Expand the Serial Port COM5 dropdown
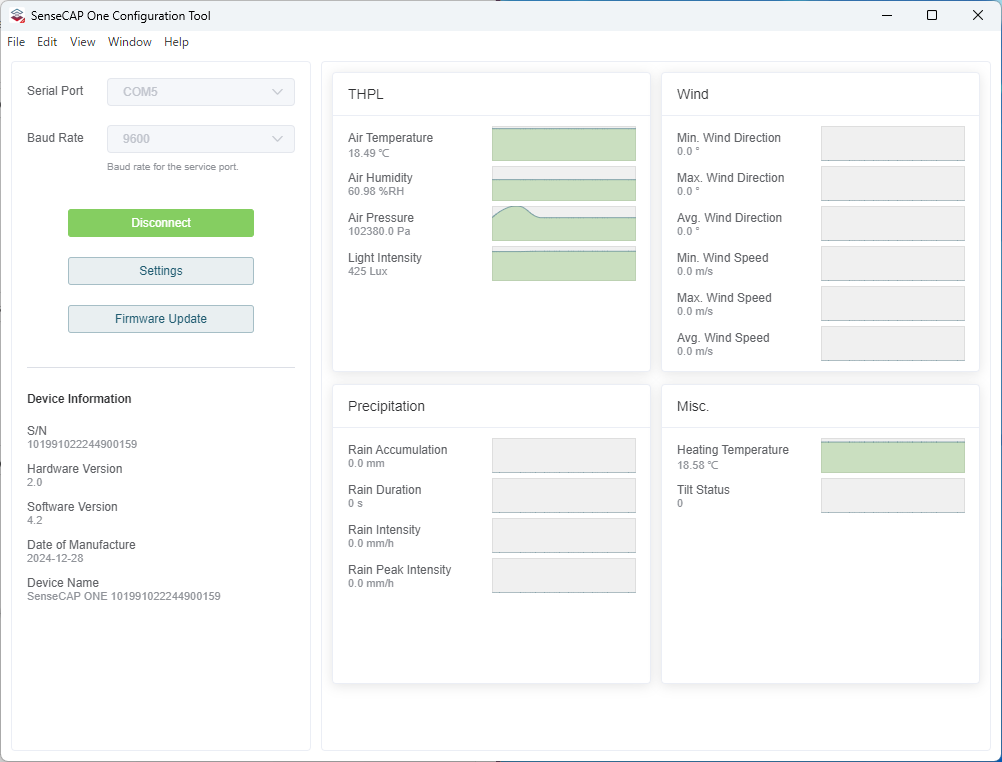 point(201,92)
